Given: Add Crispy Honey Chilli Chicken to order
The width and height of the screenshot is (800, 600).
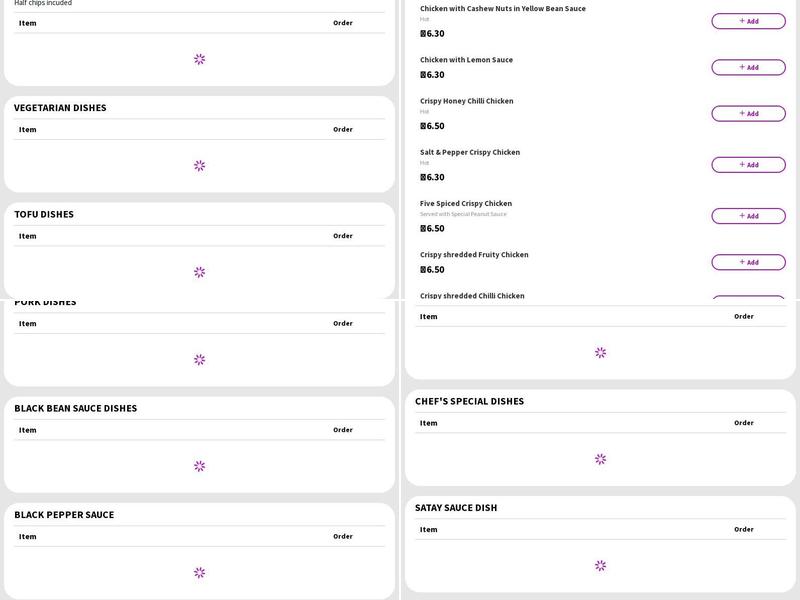Looking at the screenshot, I should 748,113.
